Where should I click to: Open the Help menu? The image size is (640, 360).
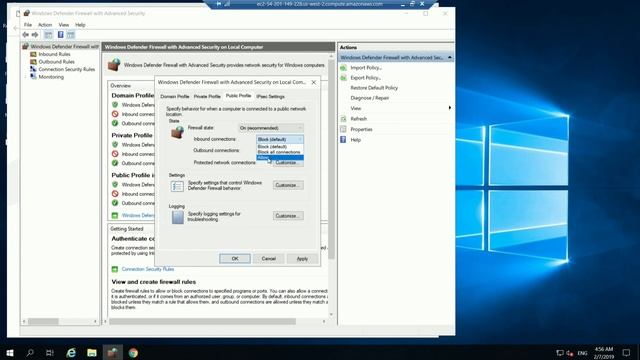[80, 25]
